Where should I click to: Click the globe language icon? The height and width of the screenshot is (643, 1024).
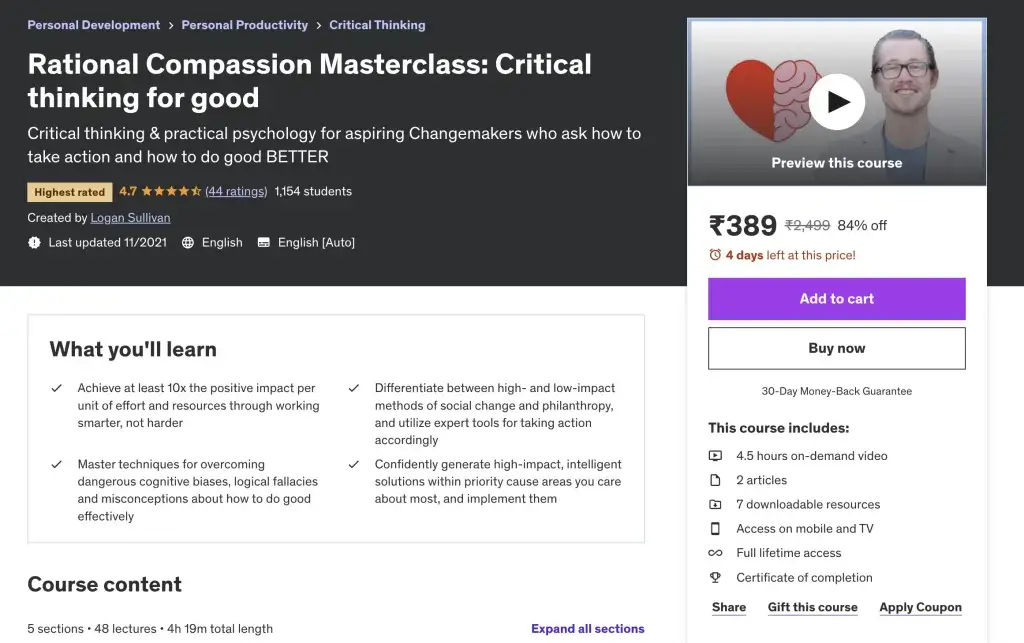pos(188,243)
